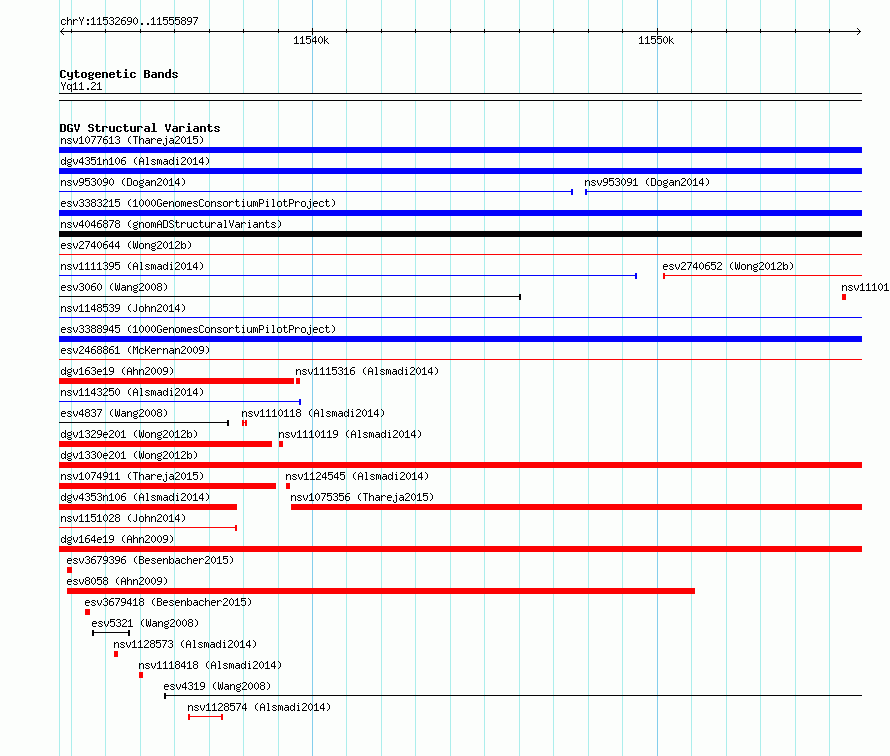Image resolution: width=890 pixels, height=756 pixels.
Task: Click the DGV Structural Variants track title
Action: point(140,128)
